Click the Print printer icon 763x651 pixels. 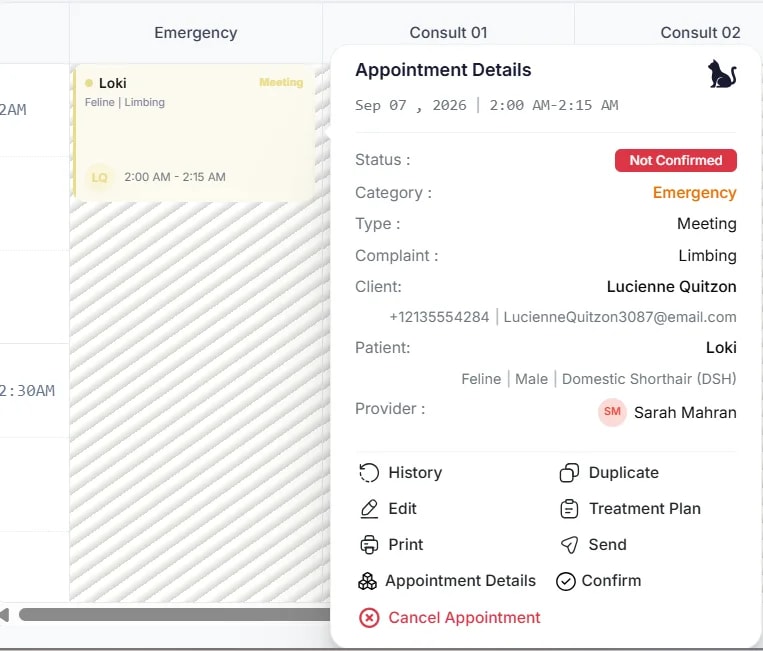click(x=369, y=544)
